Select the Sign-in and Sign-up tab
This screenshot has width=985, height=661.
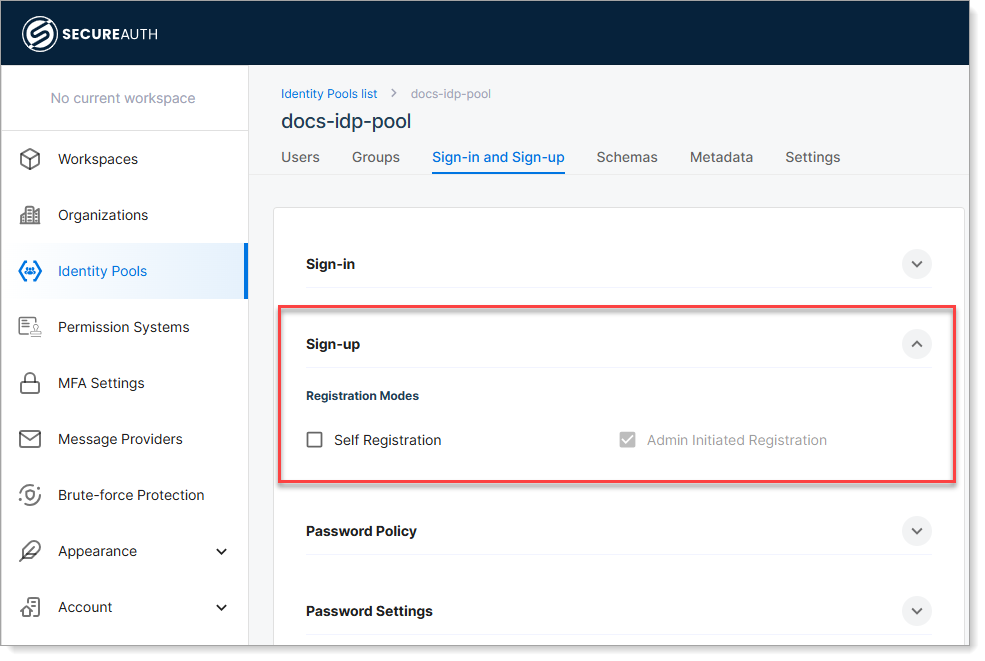pos(498,157)
